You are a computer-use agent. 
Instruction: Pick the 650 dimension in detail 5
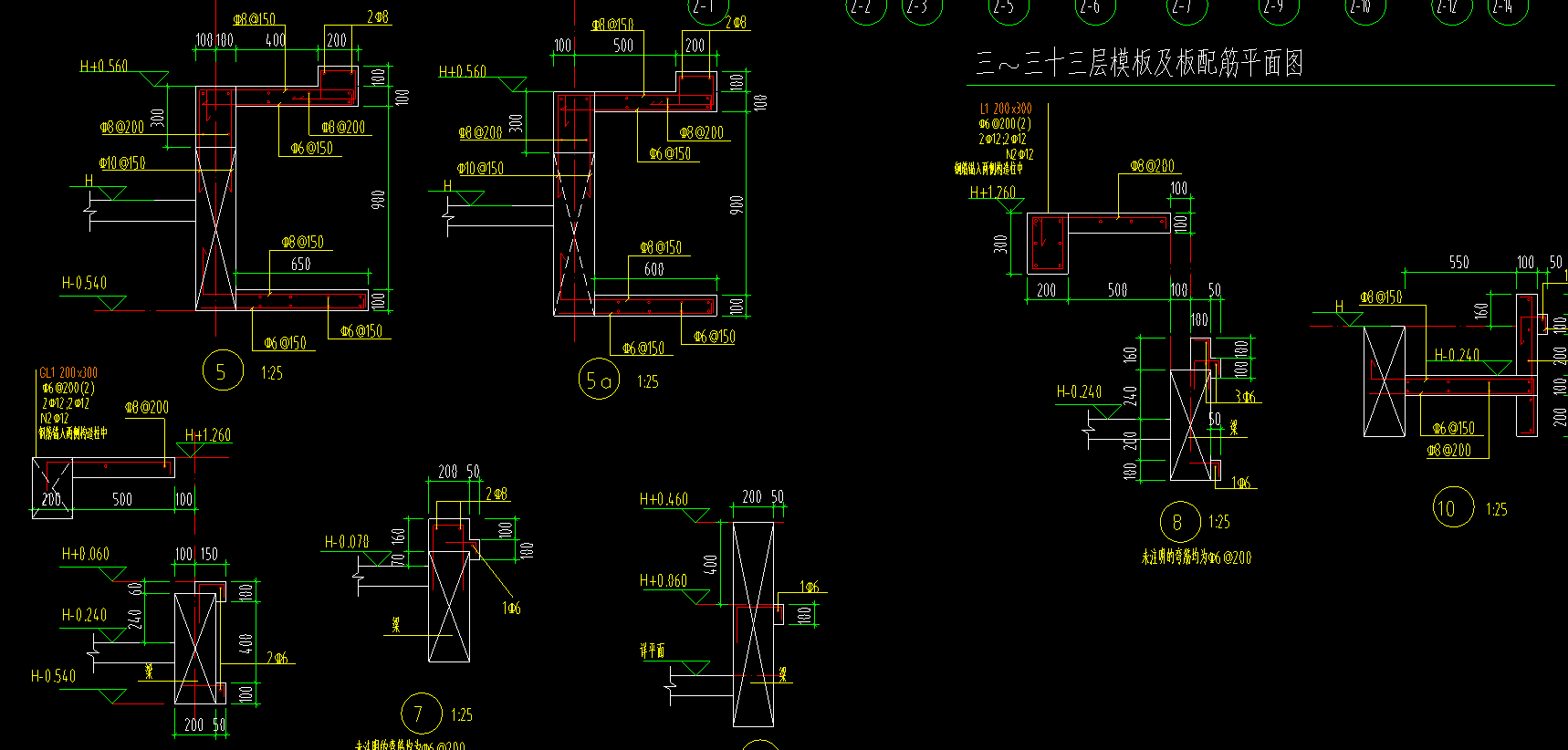(x=301, y=265)
